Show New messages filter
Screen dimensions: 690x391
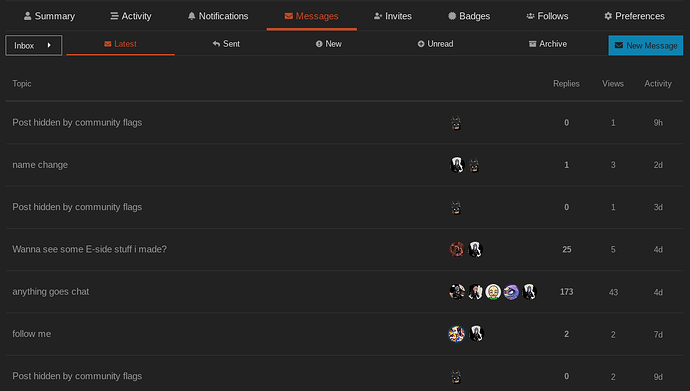328,44
